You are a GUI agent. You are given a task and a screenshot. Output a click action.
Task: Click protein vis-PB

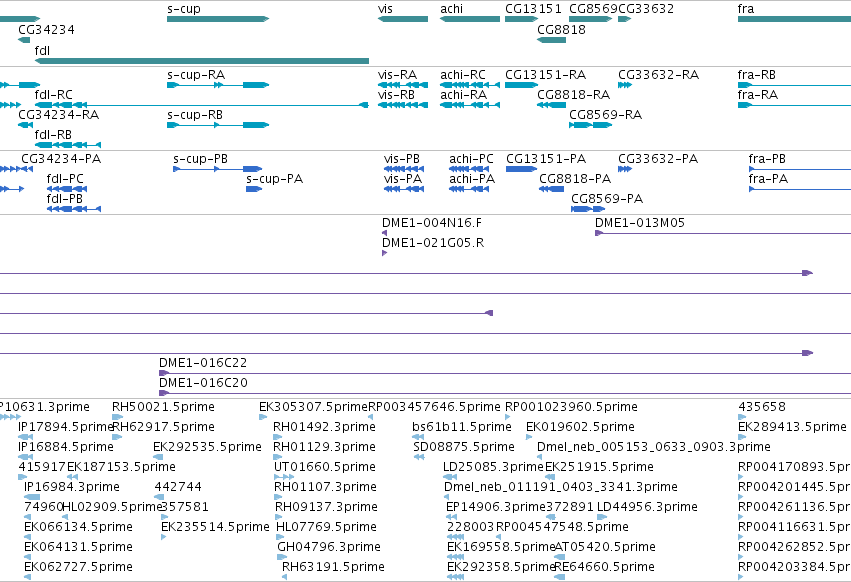404,169
